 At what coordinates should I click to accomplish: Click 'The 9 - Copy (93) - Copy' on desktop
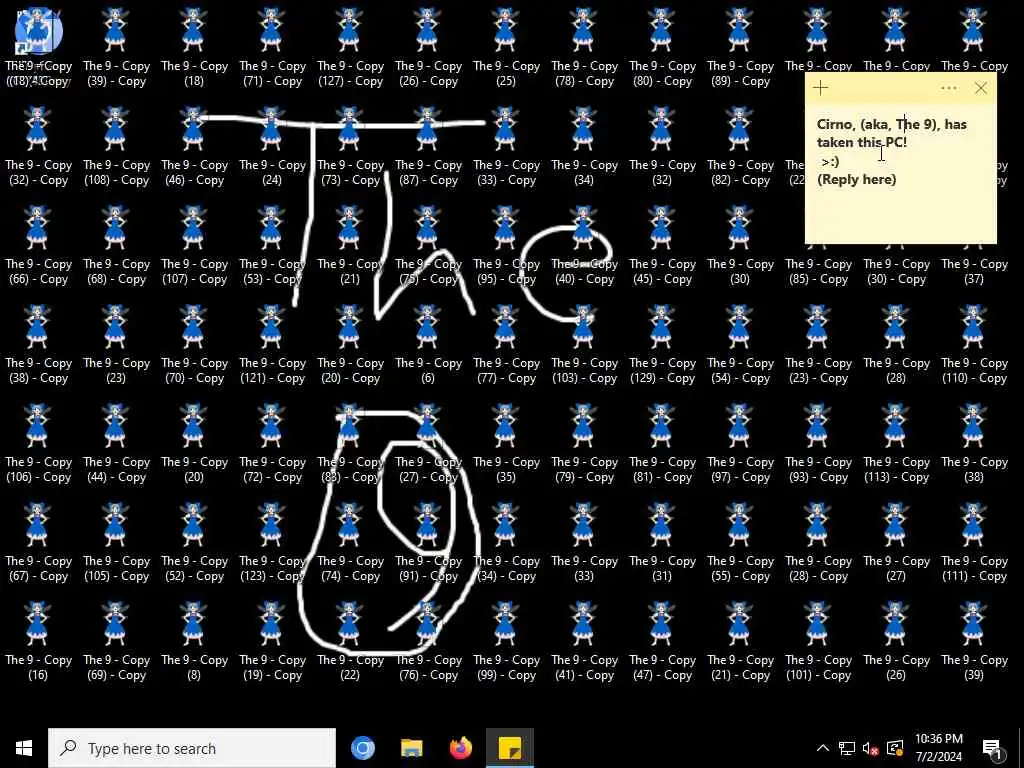tap(818, 445)
